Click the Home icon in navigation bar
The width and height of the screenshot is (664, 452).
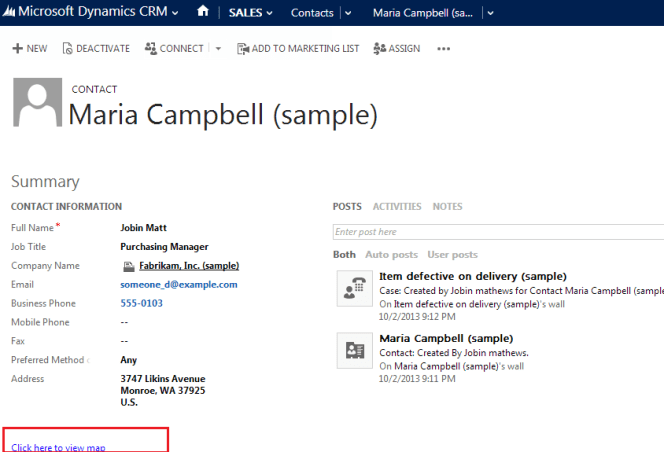pyautogui.click(x=203, y=11)
